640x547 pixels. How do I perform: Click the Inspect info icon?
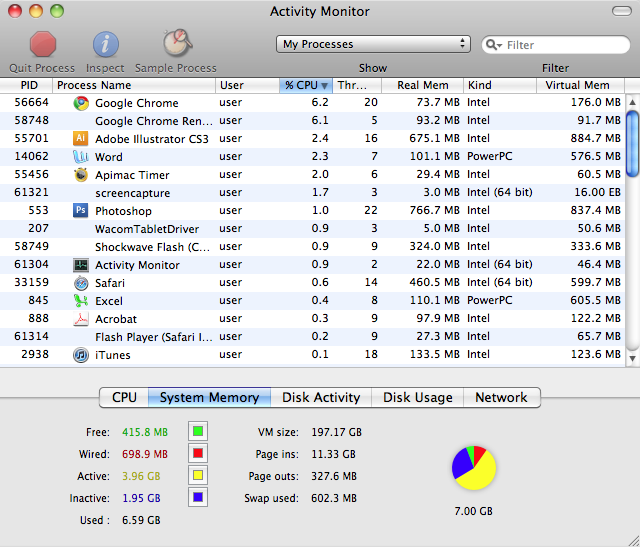[x=106, y=44]
